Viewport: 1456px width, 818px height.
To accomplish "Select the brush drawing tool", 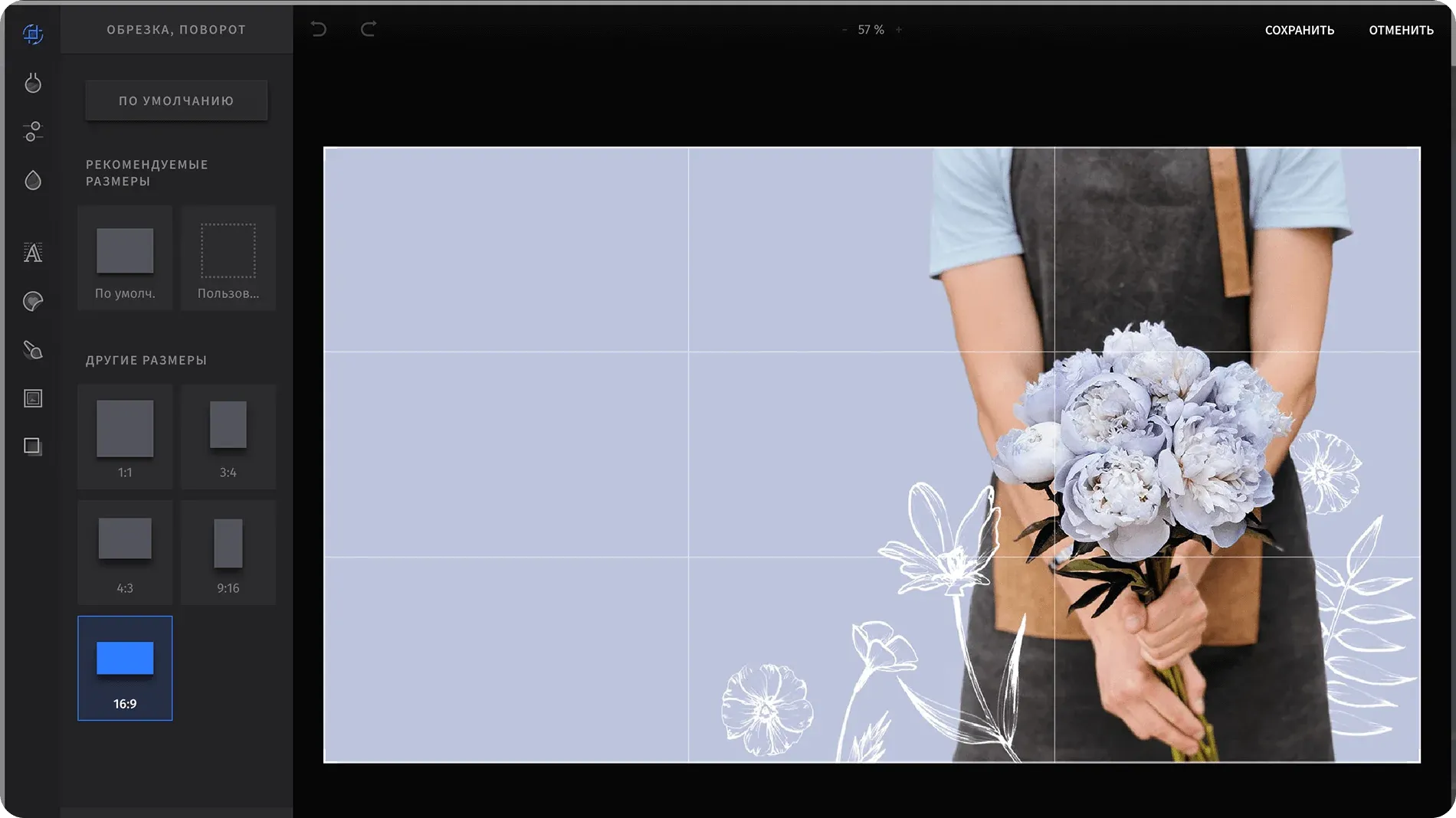I will [x=32, y=350].
